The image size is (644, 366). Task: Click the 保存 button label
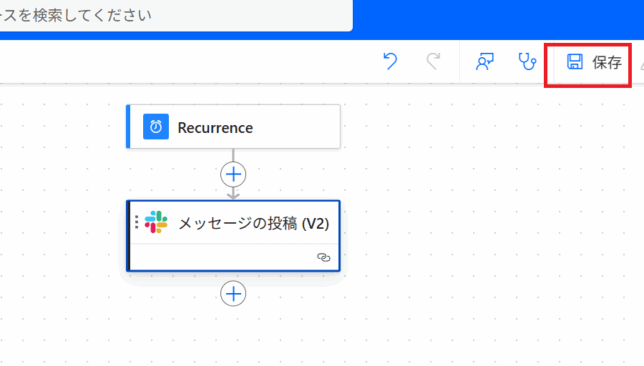[x=607, y=62]
